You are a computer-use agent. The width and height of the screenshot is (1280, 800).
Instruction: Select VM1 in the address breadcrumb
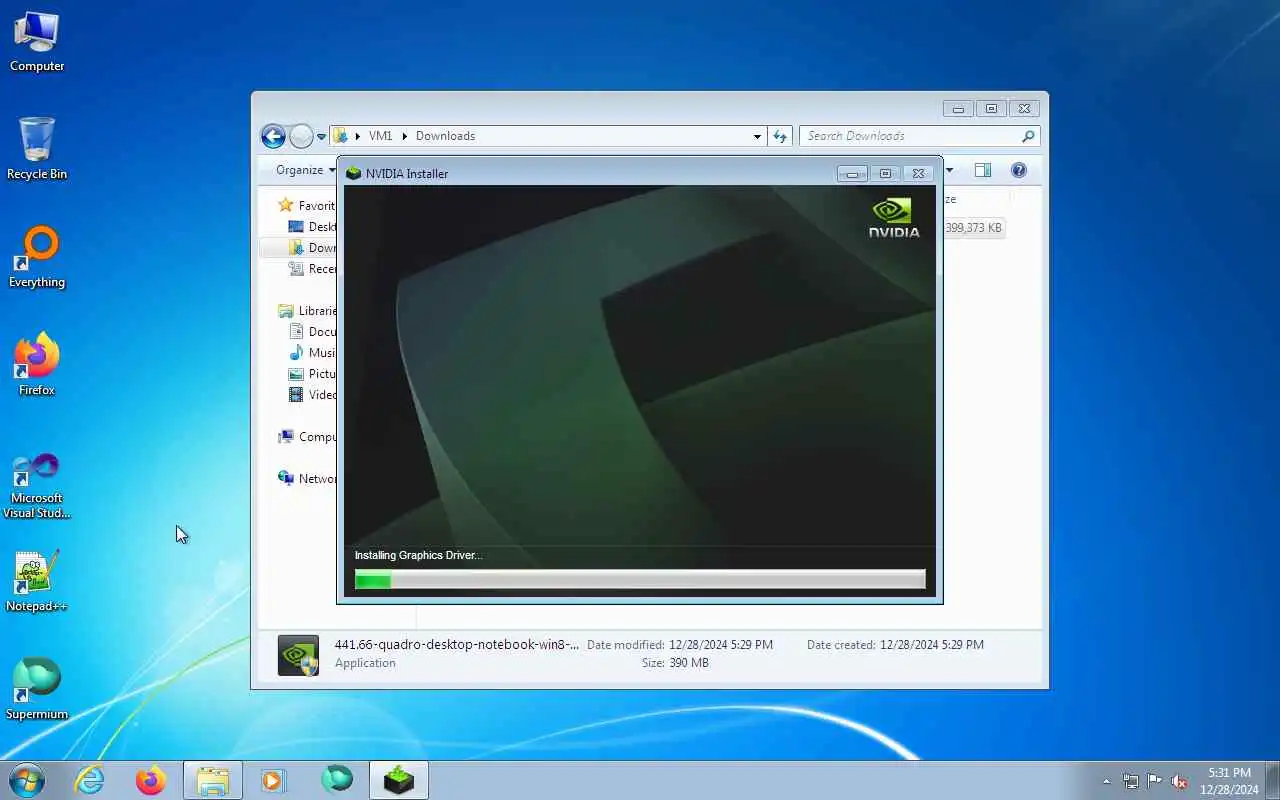(x=380, y=136)
